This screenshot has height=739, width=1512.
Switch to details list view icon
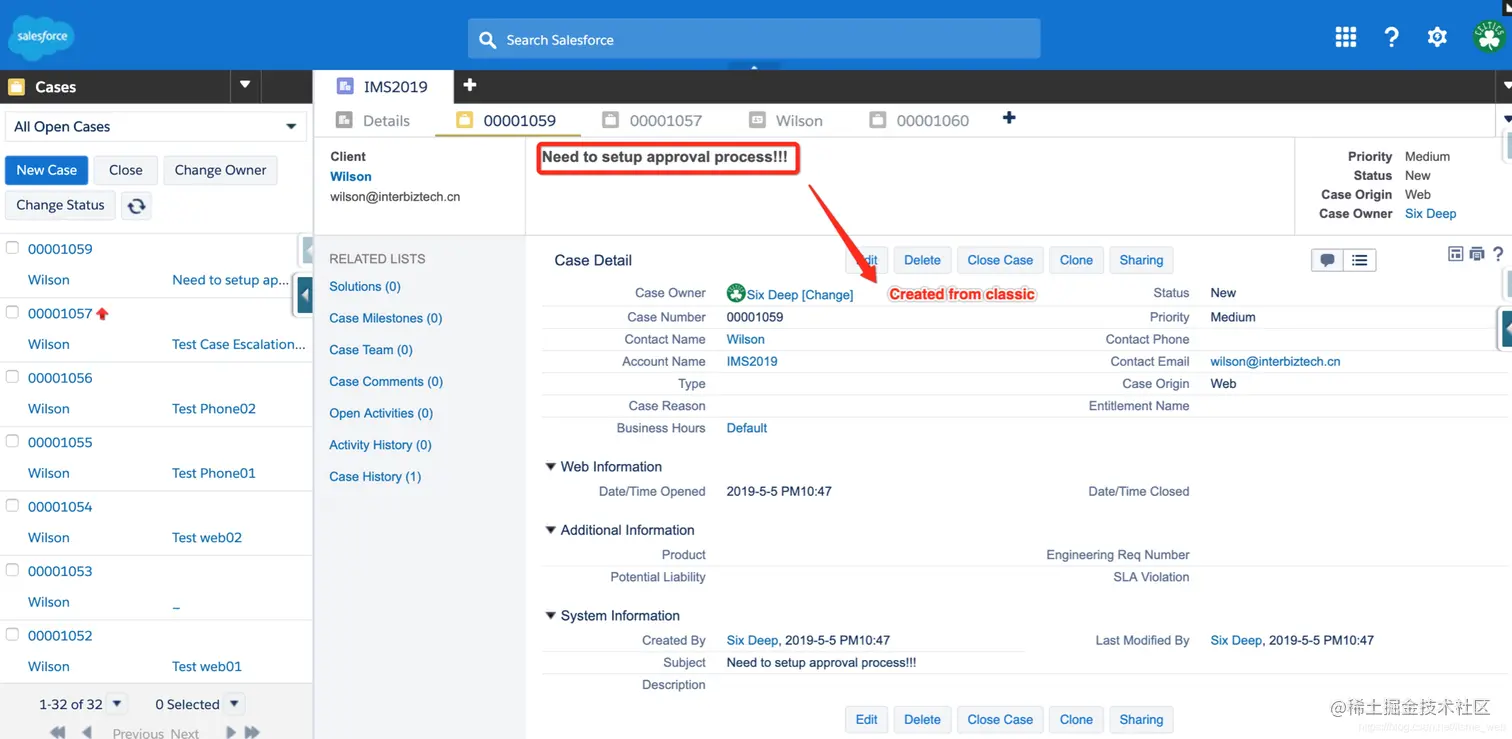pyautogui.click(x=1359, y=260)
